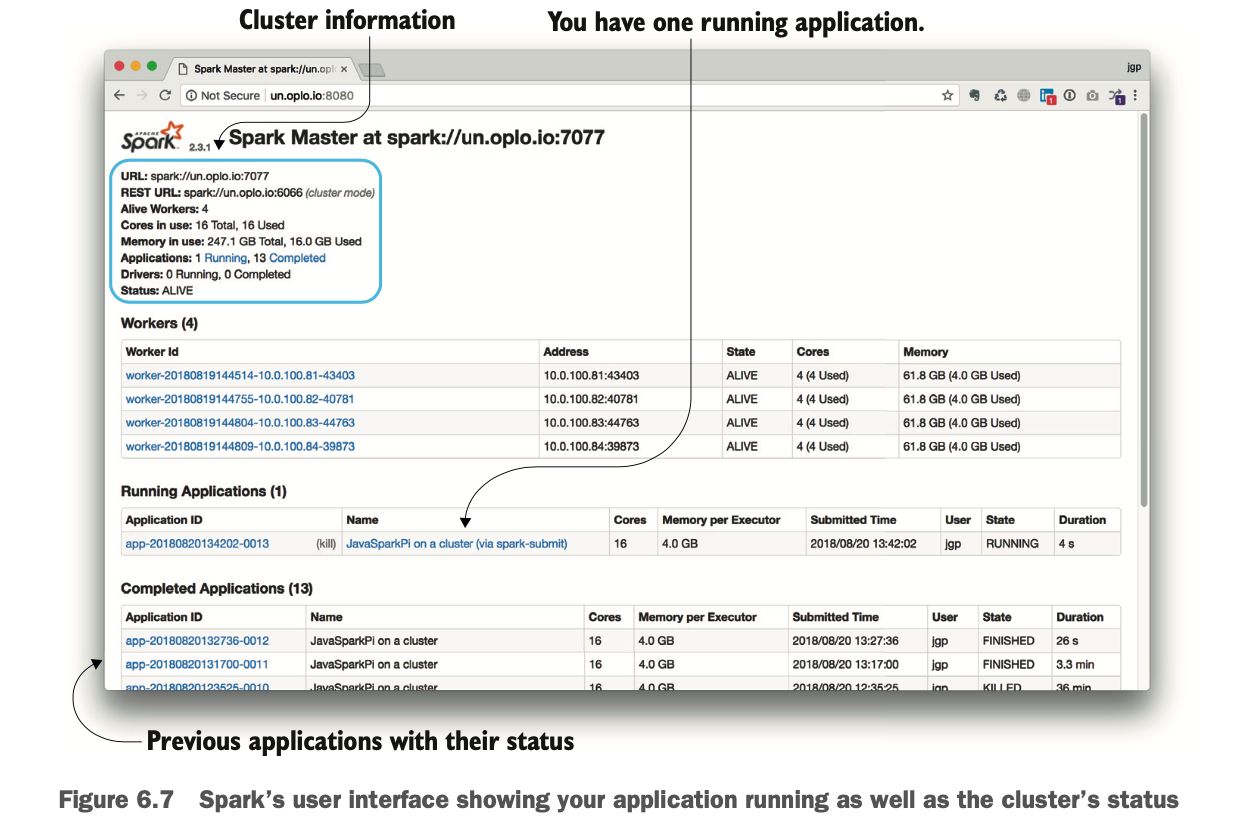Click the address 10.0.100.82:40781
This screenshot has height=826, width=1256.
point(591,399)
